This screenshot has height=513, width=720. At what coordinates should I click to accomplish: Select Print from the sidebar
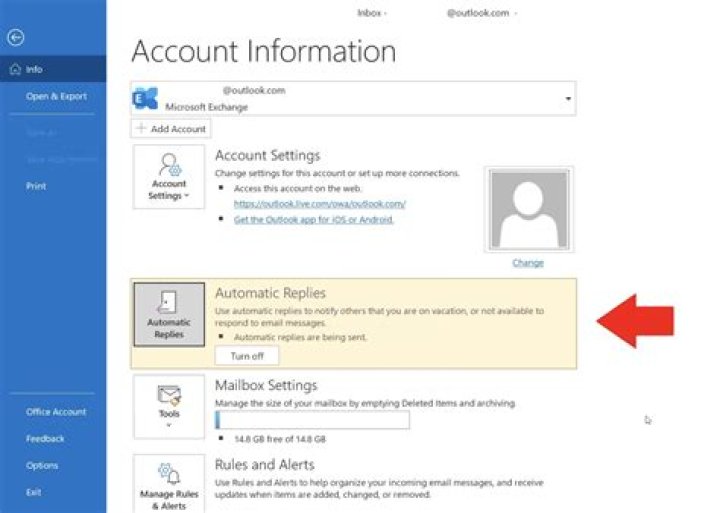[x=36, y=186]
